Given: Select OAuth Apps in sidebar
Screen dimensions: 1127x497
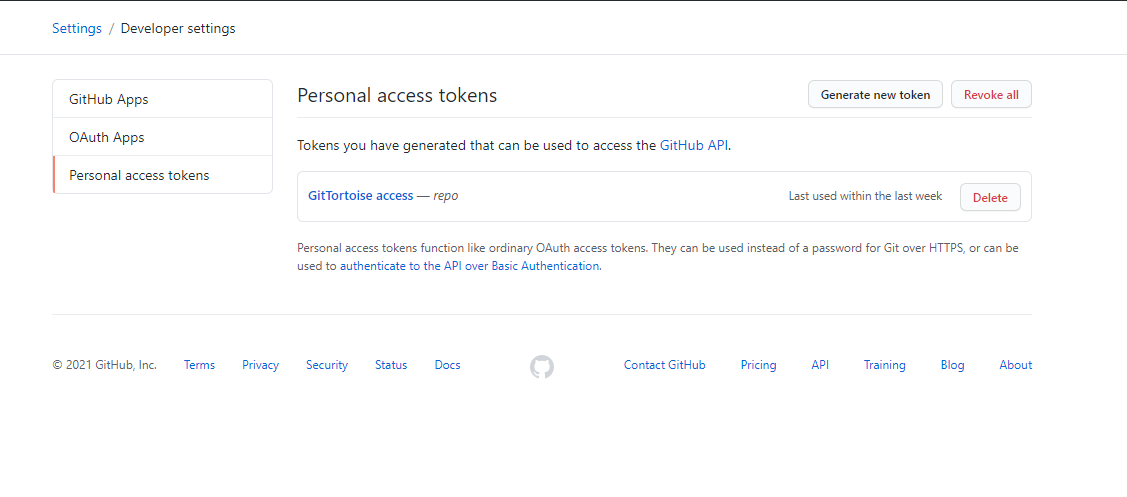Looking at the screenshot, I should (162, 137).
